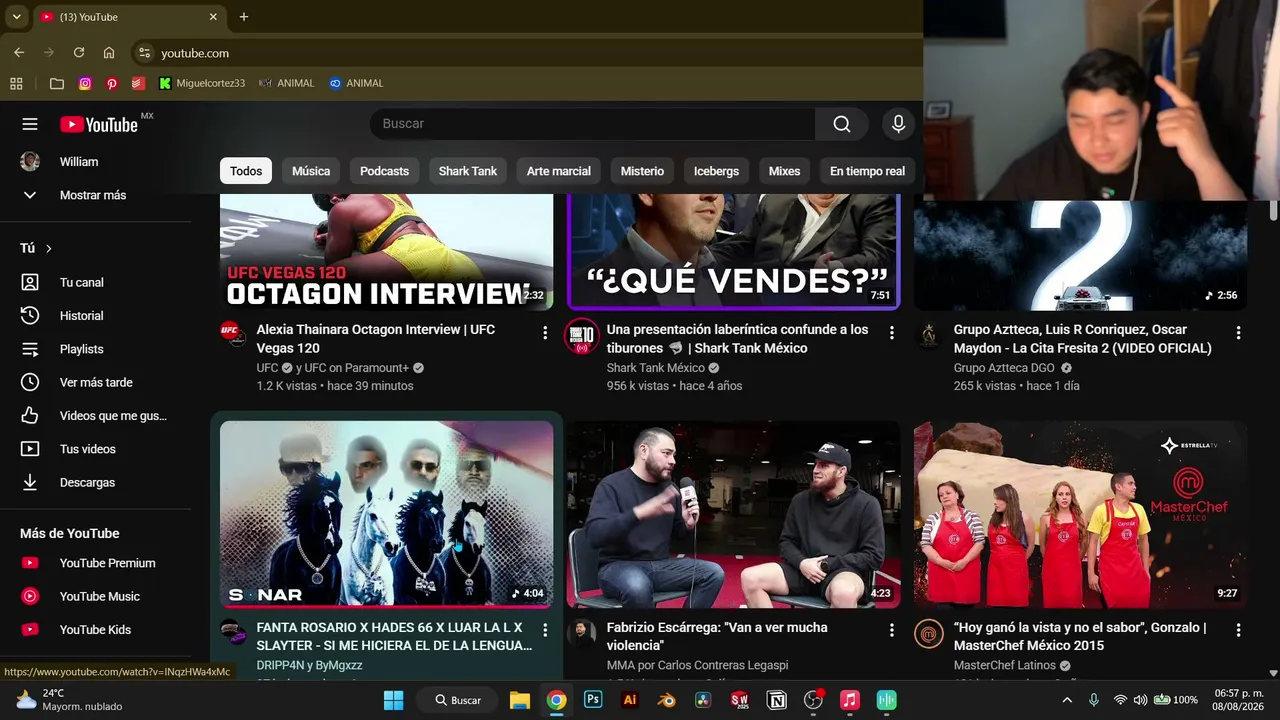Open Alexia Thainara Octagon Interview title
Viewport: 1280px width, 720px height.
pos(376,339)
